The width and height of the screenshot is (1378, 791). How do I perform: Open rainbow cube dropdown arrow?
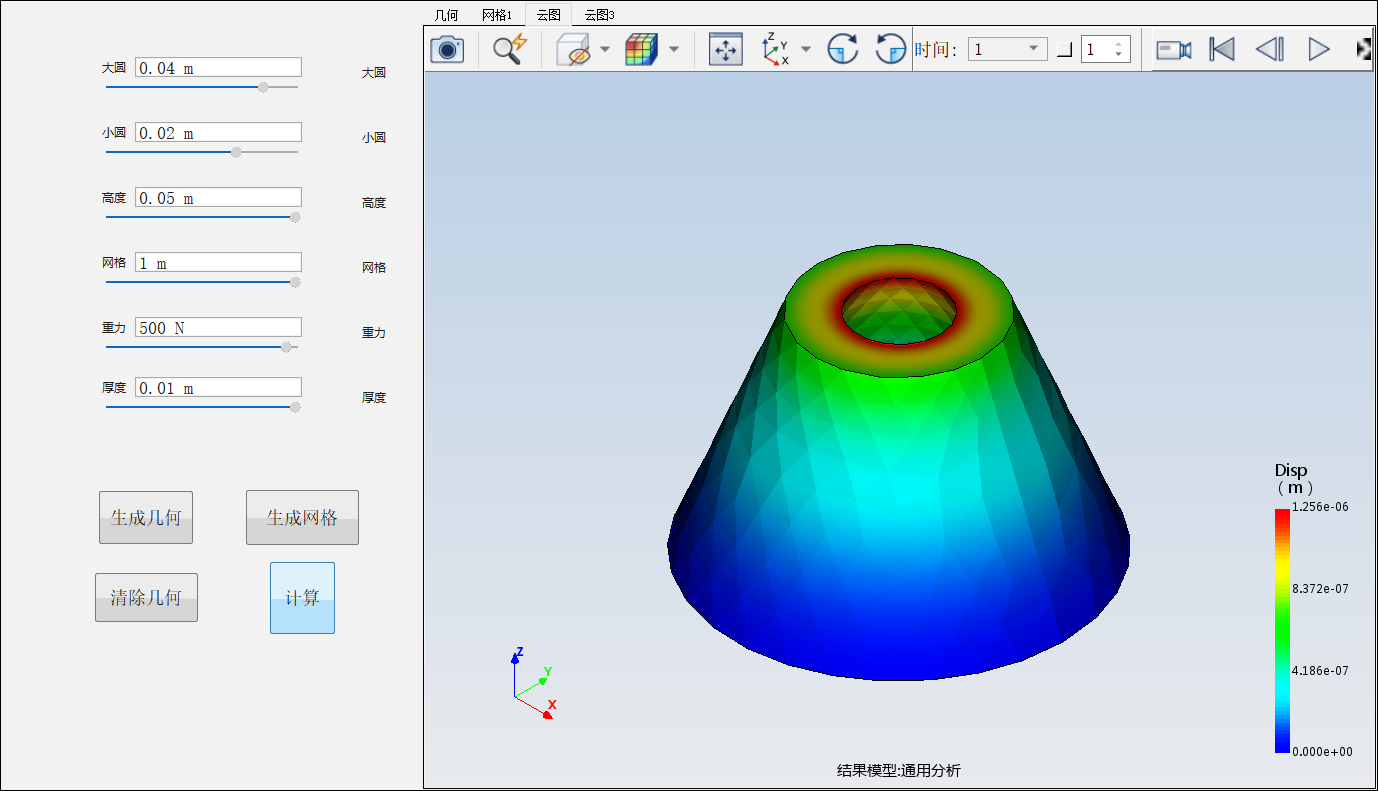tap(674, 49)
